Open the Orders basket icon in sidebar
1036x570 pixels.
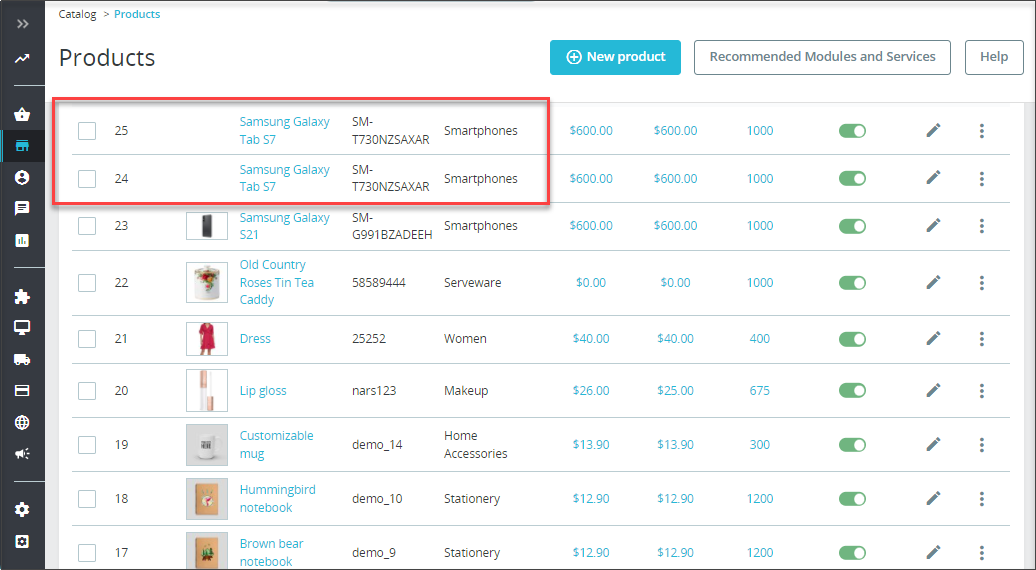coord(22,114)
